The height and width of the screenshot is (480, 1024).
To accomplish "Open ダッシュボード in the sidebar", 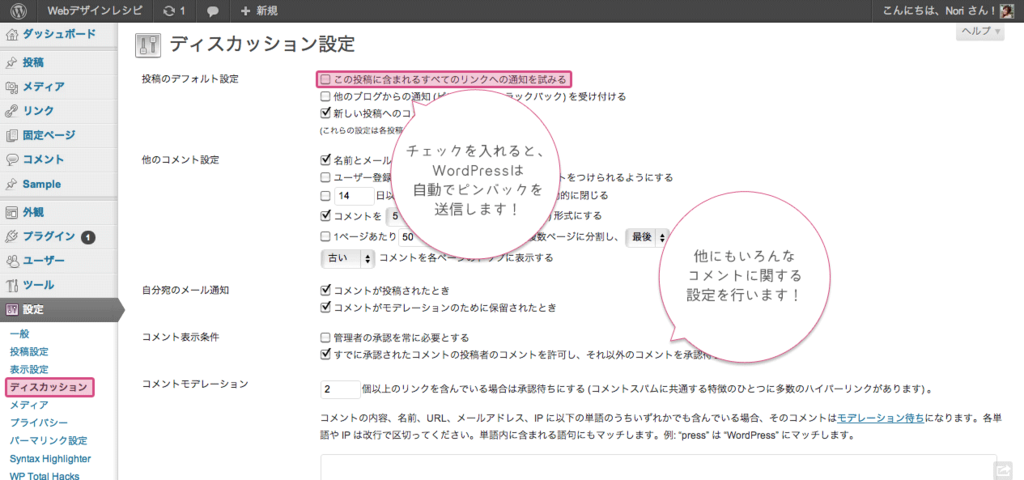I will (x=59, y=35).
